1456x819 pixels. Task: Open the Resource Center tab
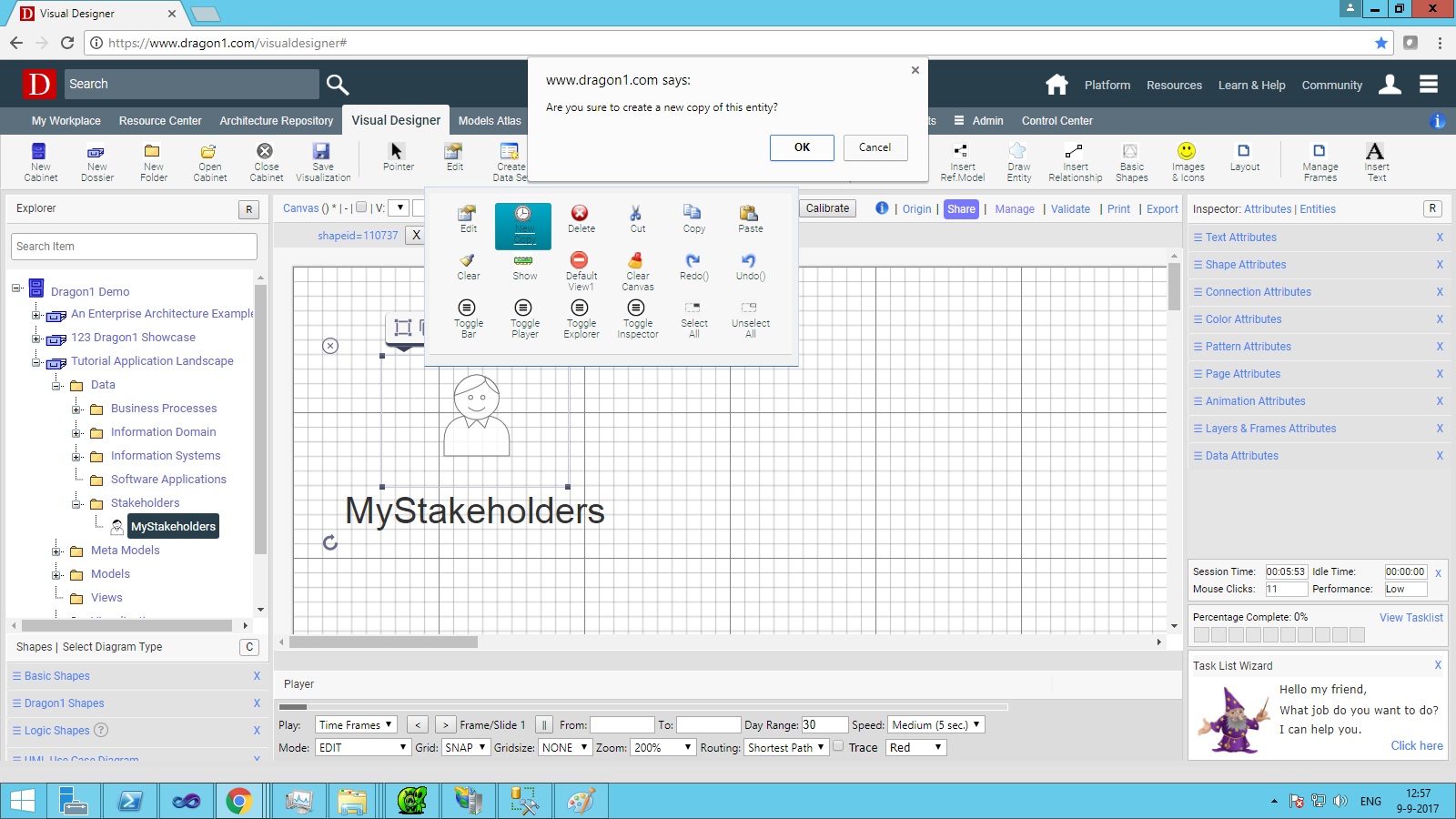(x=160, y=121)
